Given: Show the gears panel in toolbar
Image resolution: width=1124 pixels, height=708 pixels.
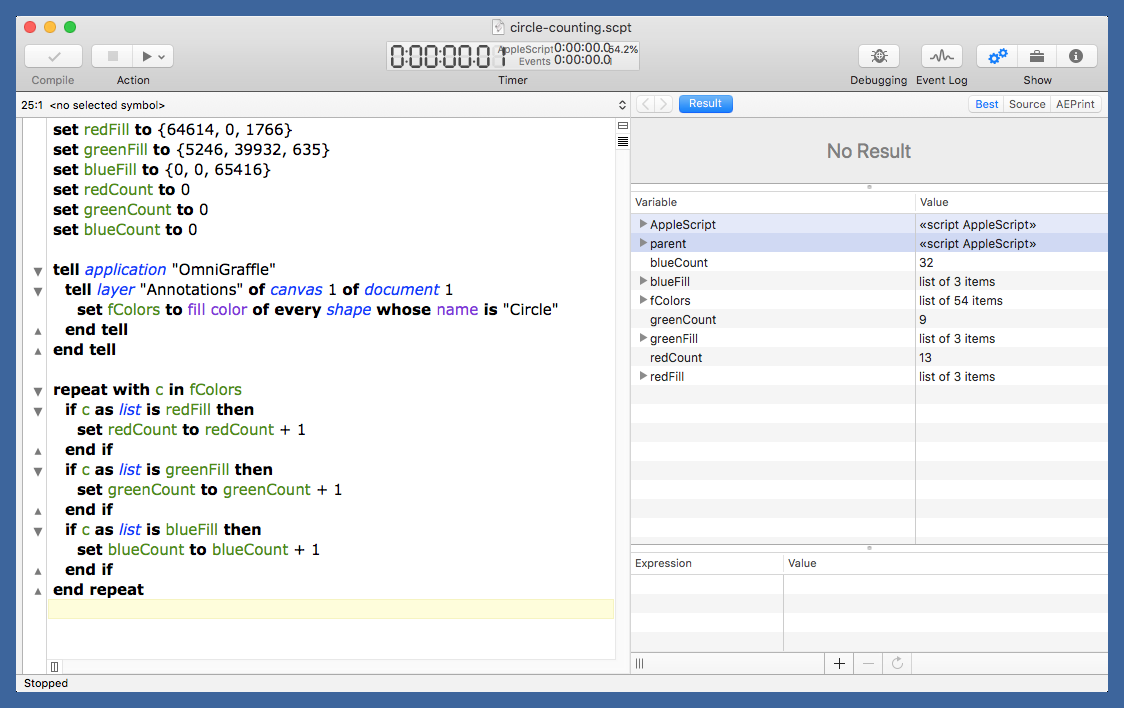Looking at the screenshot, I should coord(997,57).
